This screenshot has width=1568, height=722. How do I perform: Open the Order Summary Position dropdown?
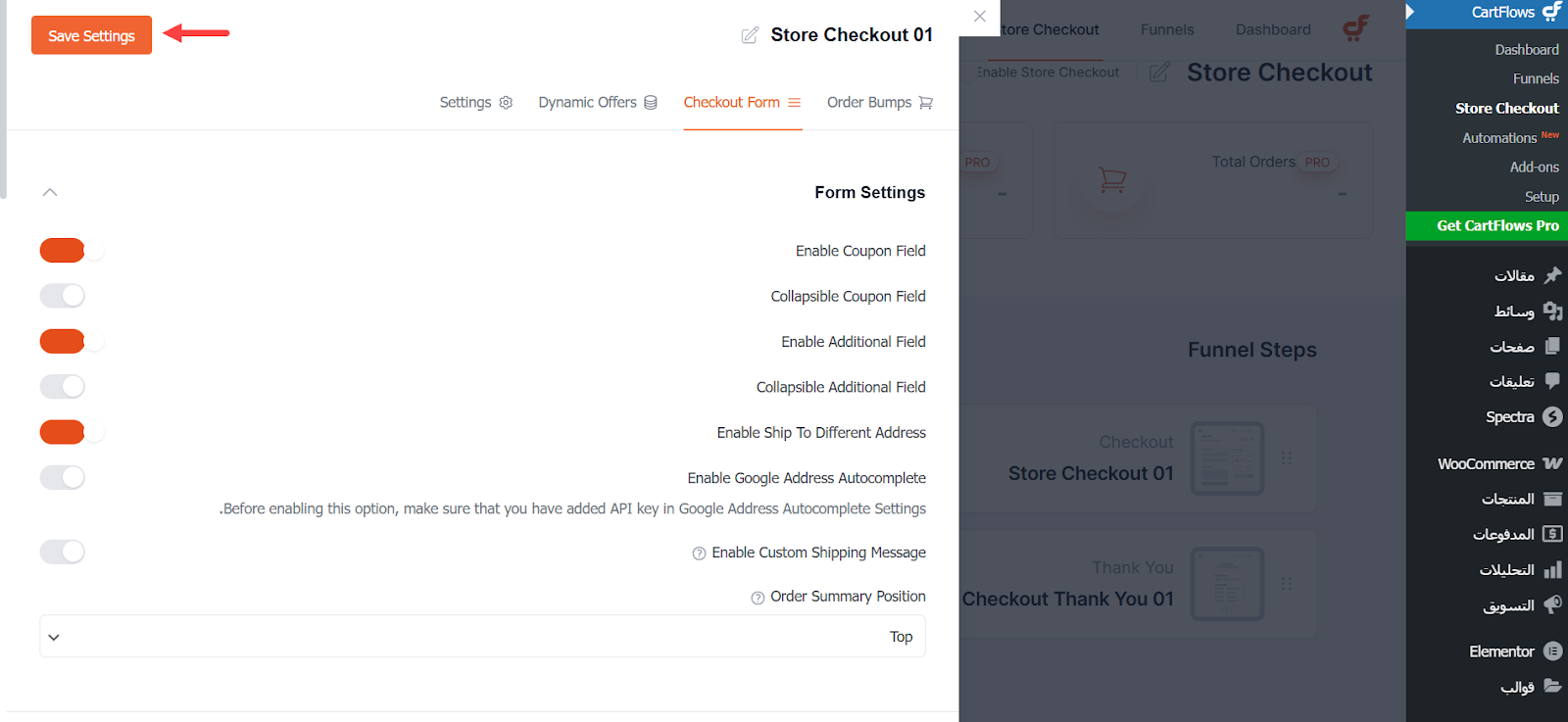pyautogui.click(x=482, y=637)
